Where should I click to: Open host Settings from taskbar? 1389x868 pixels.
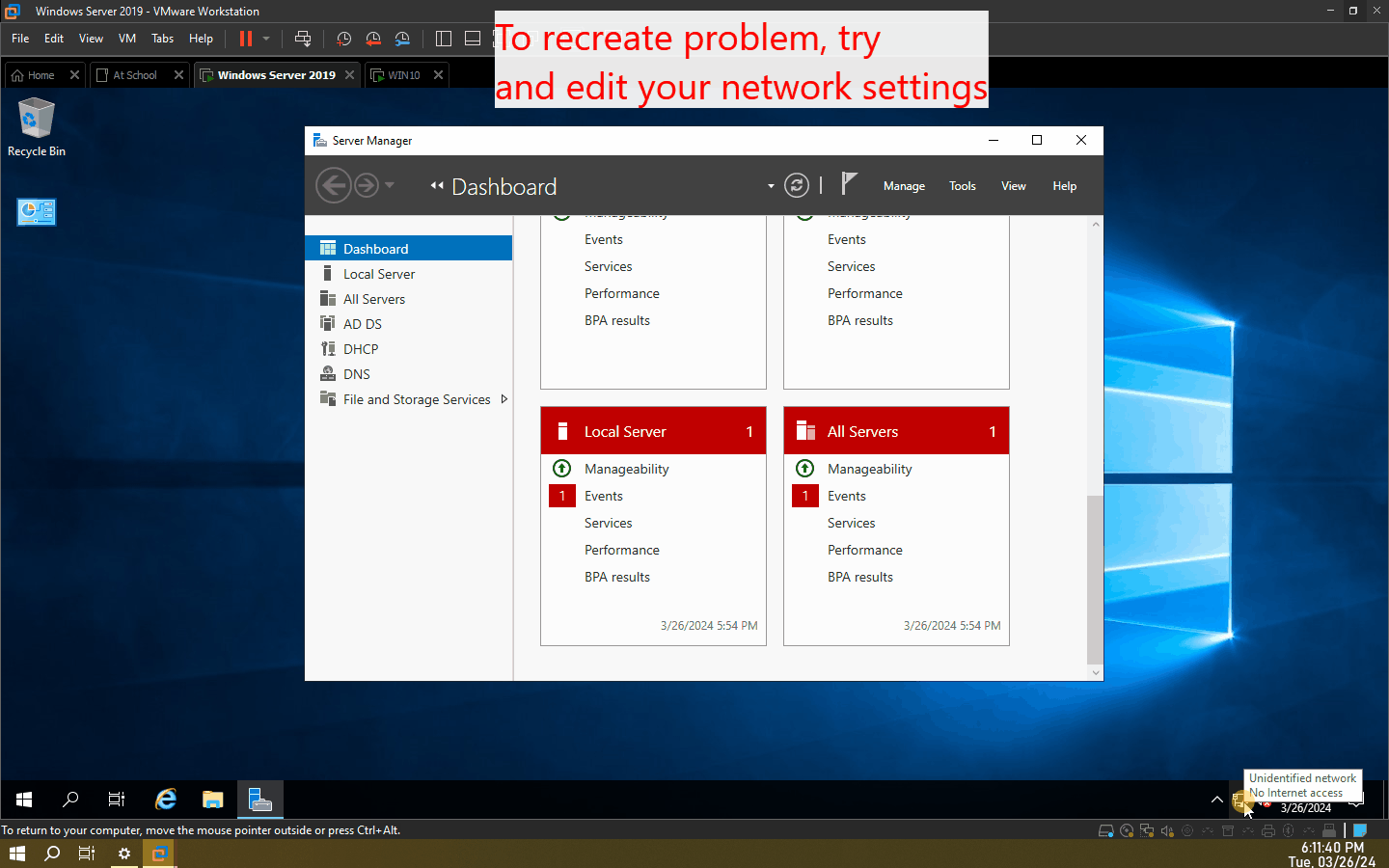124,854
